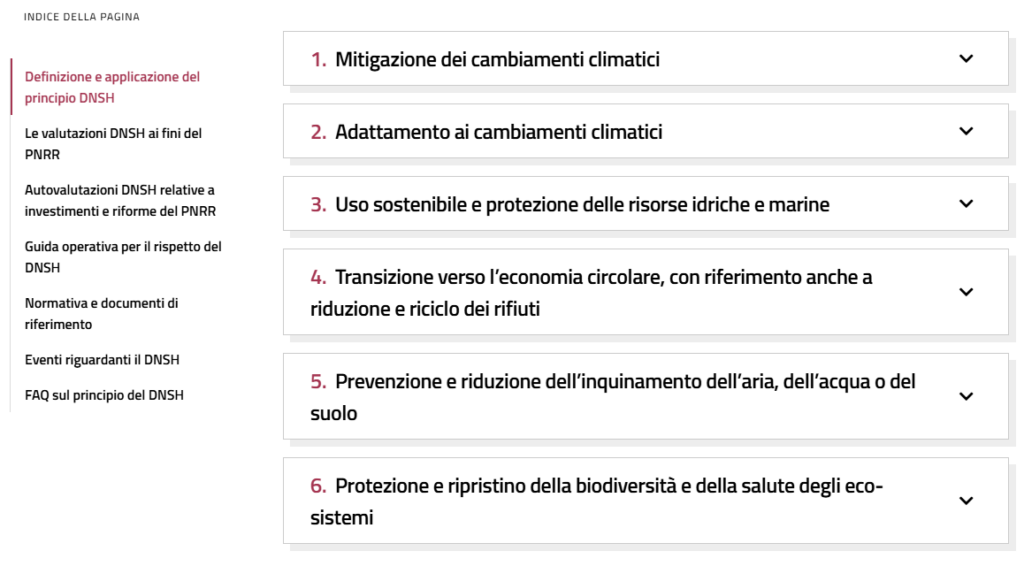This screenshot has height=574, width=1024.
Task: Navigate to Normativa e documenti di riferimento
Action: point(101,313)
